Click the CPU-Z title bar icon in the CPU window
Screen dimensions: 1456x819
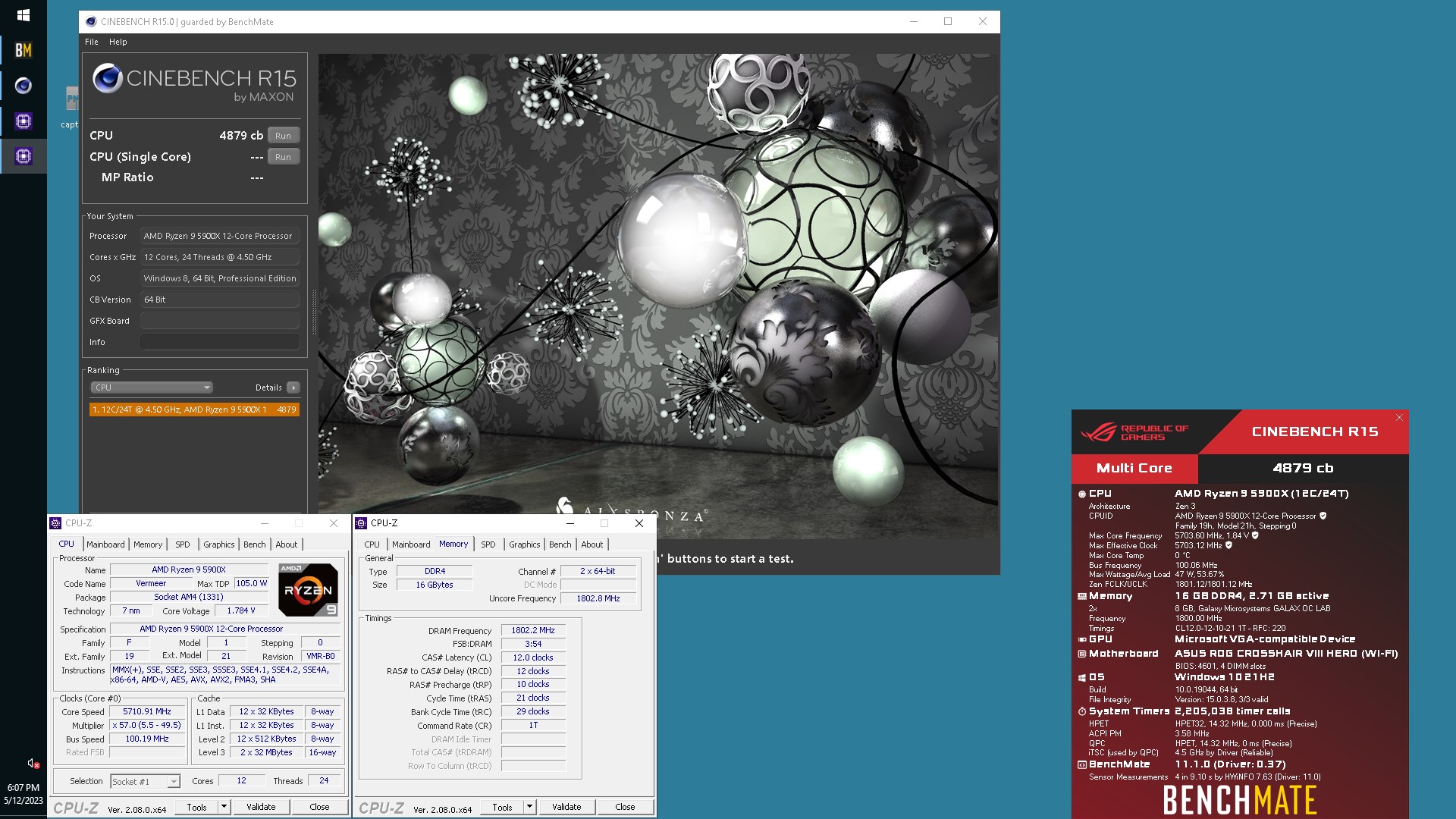pos(55,523)
